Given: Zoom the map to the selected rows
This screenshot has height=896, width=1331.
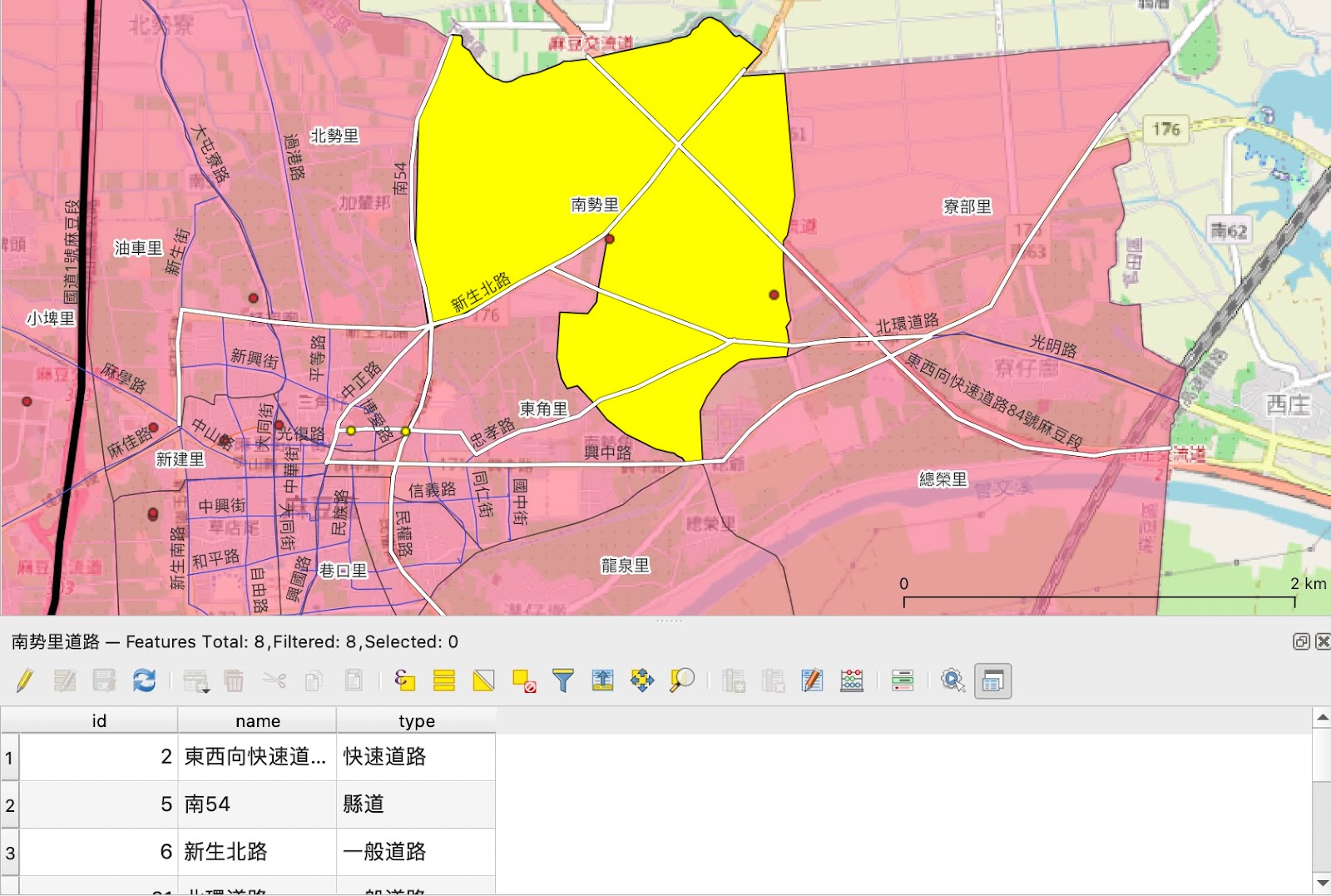Looking at the screenshot, I should [x=682, y=681].
